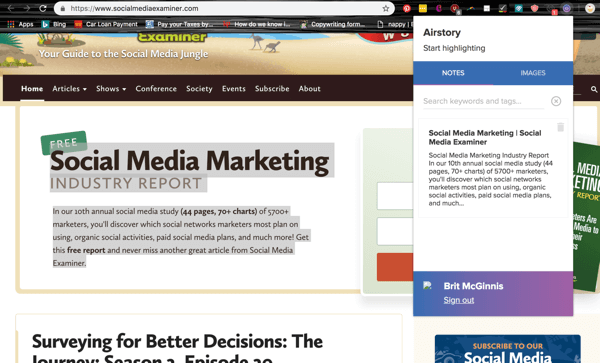This screenshot has height=363, width=600.
Task: Click the Subscribe to our Social Media banner
Action: 507,349
